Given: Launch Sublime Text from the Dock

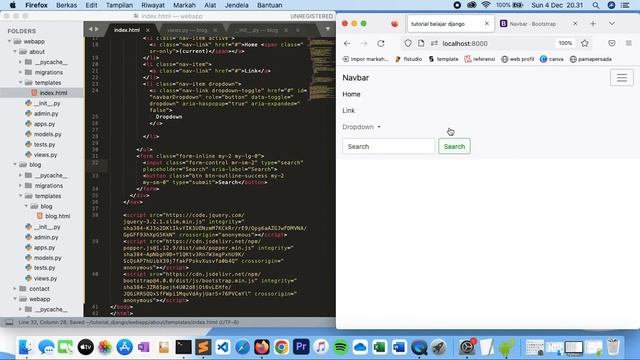Looking at the screenshot, I should (203, 347).
